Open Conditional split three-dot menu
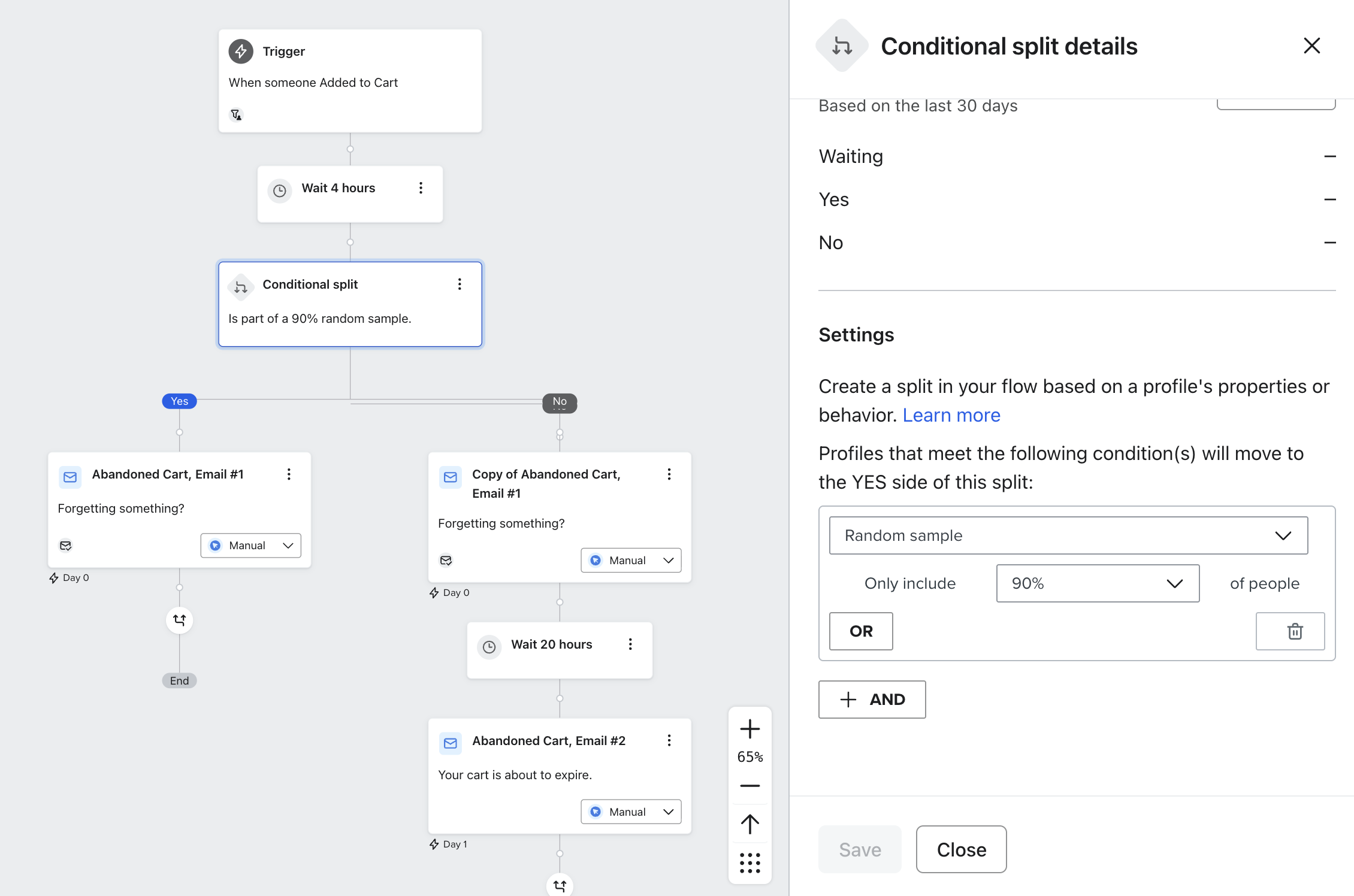The height and width of the screenshot is (896, 1354). 460,284
